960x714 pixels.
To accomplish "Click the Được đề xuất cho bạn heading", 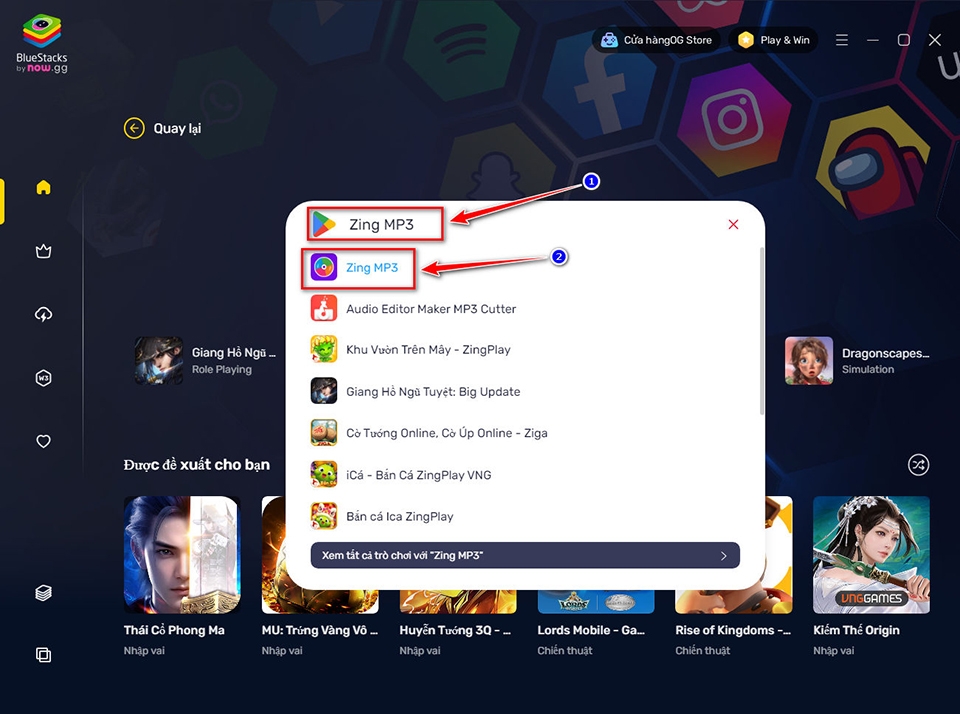I will (x=197, y=465).
